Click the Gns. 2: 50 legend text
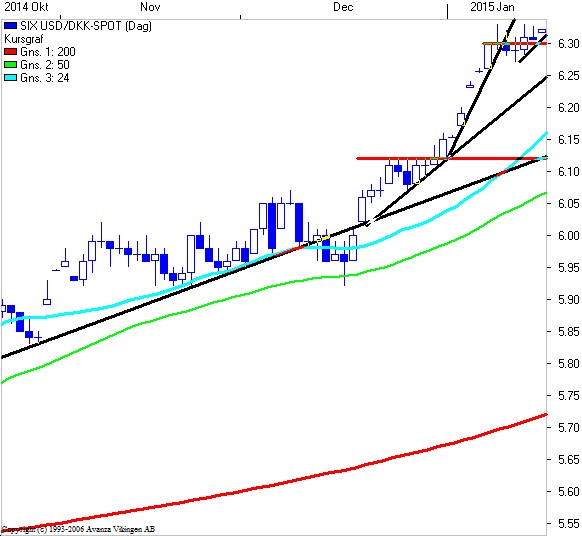582x536 pixels. click(45, 65)
